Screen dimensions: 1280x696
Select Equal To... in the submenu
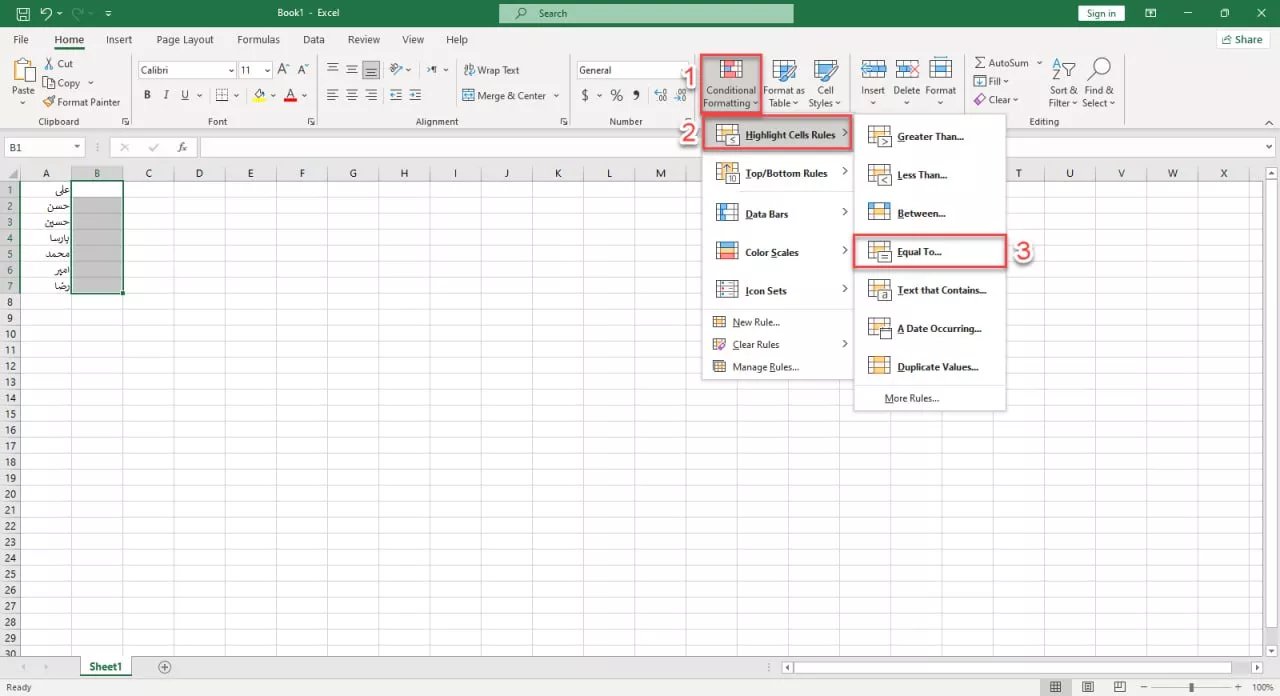point(929,252)
